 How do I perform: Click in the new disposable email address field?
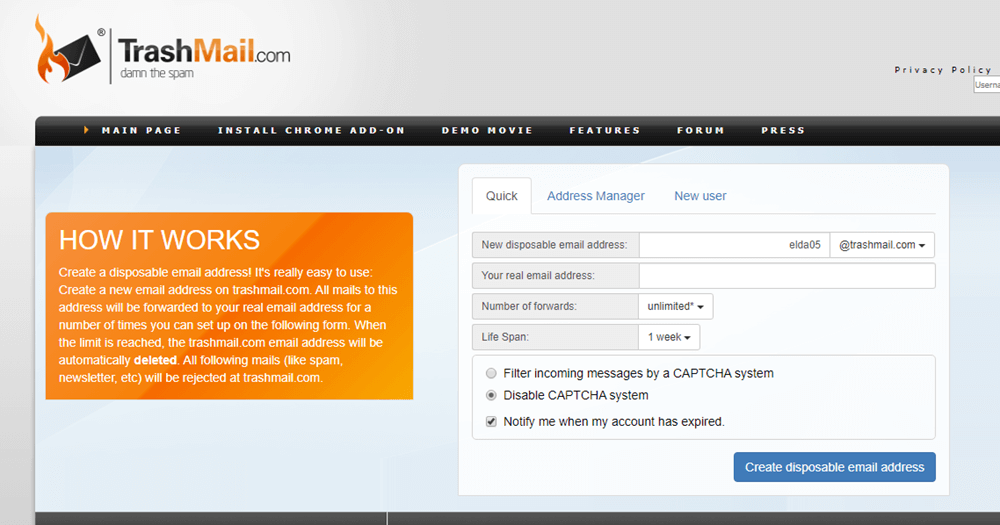pos(734,245)
